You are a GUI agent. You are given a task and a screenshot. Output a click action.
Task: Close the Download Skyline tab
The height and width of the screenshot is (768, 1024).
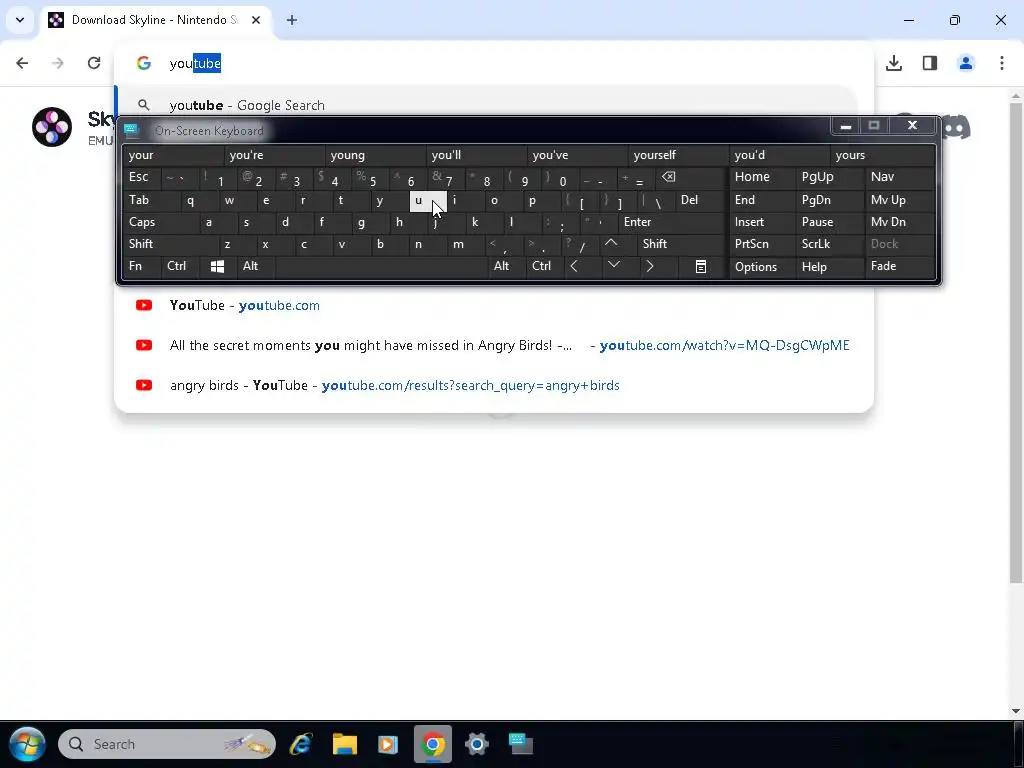coord(256,20)
